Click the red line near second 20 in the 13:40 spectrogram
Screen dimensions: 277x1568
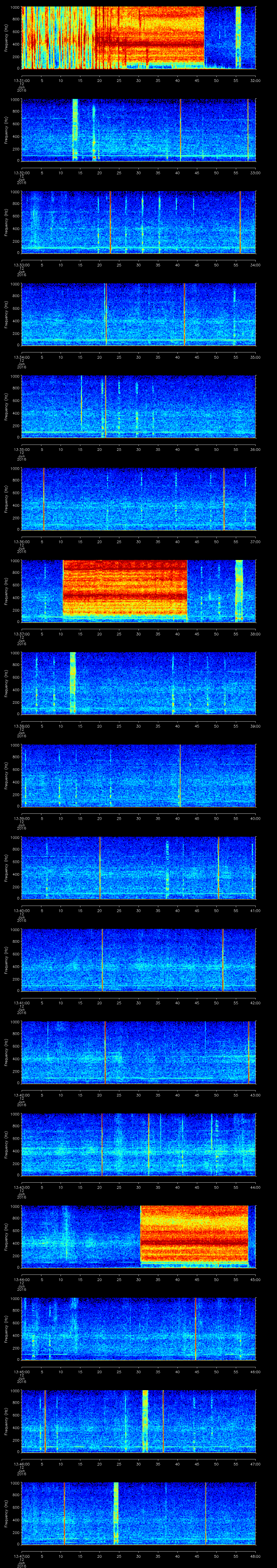100,868
